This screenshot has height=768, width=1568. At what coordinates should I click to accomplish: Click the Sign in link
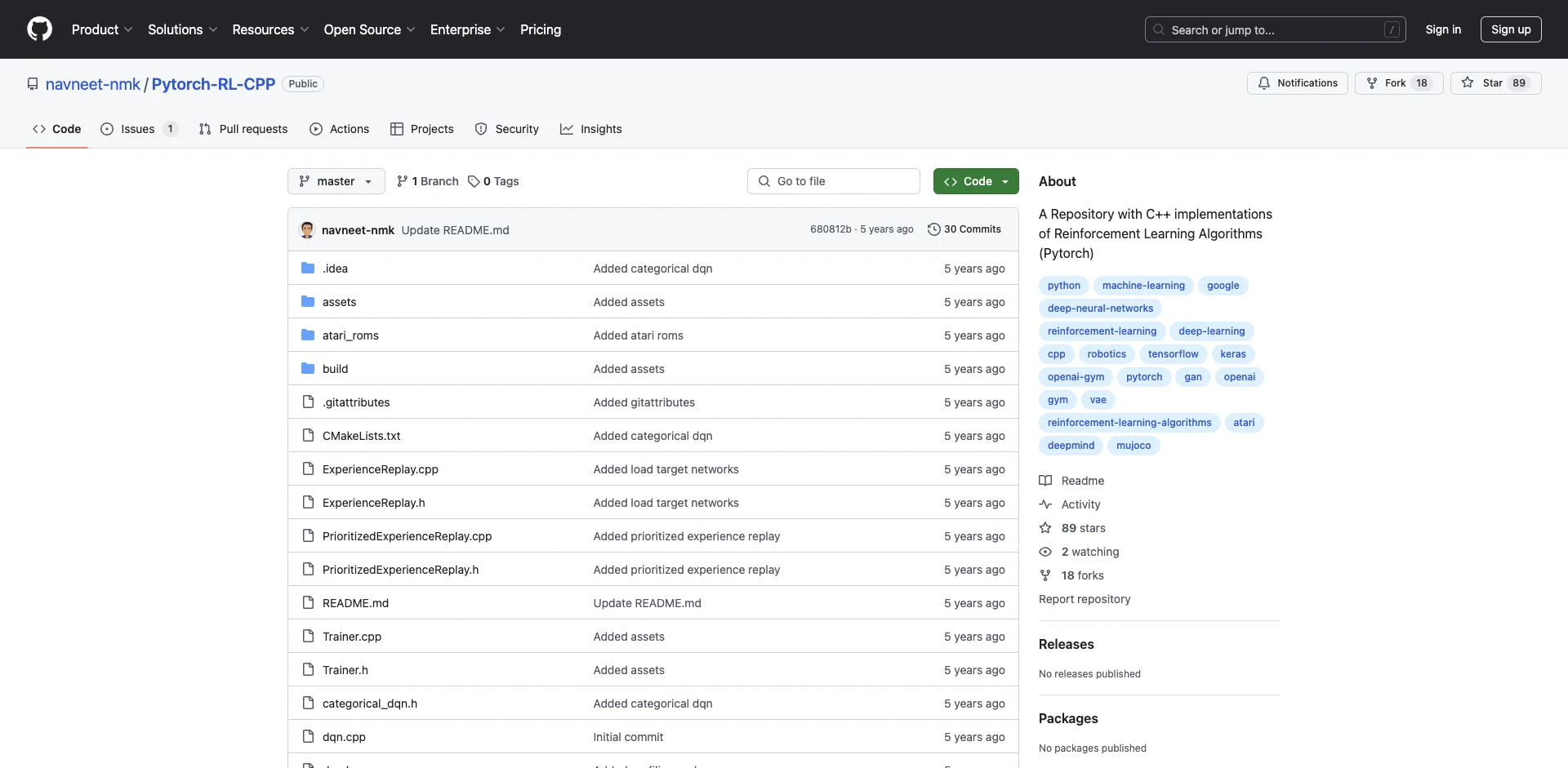click(1443, 29)
